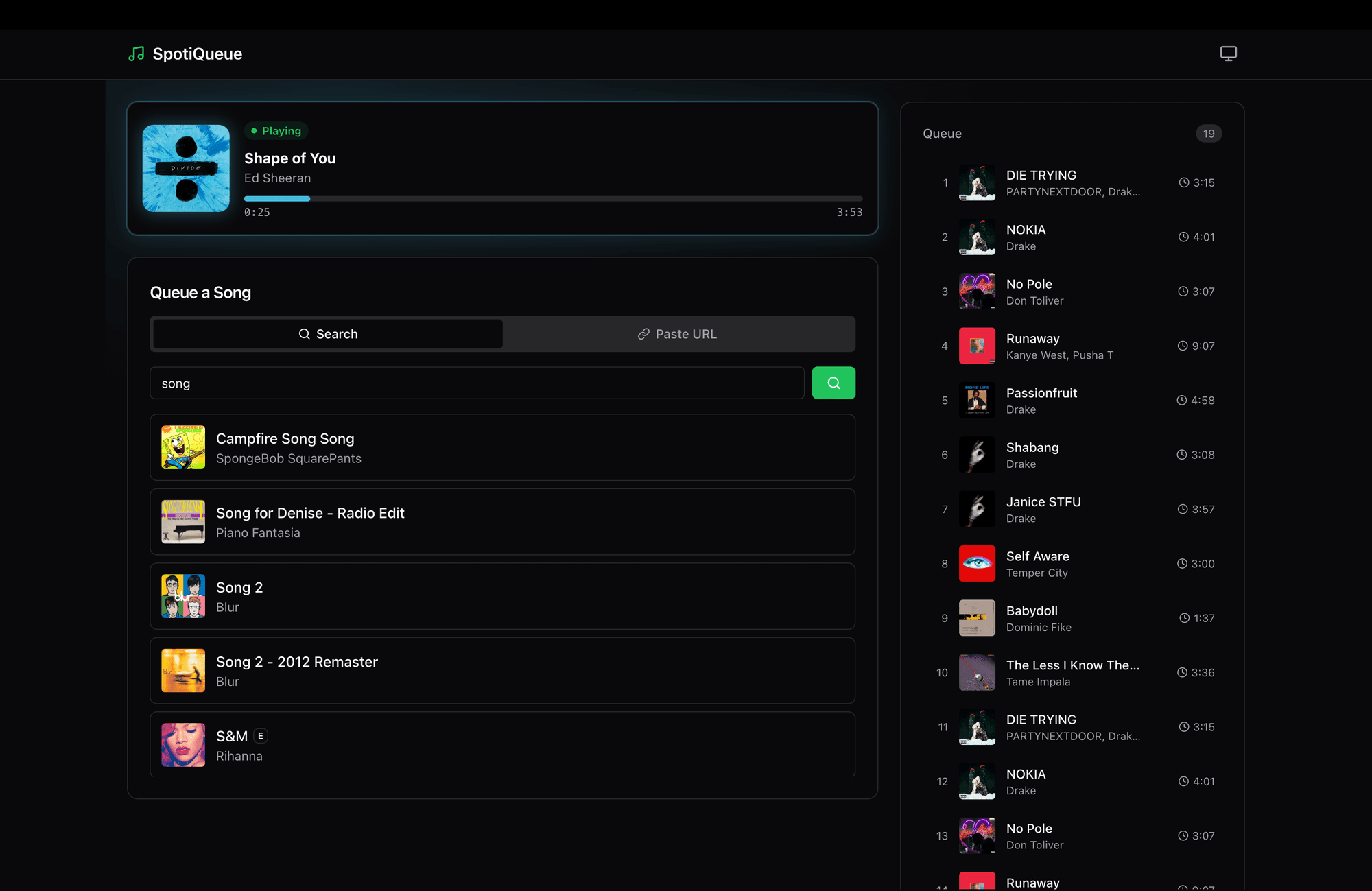Screen dimensions: 1372x891
Task: Click the Self Aware red eye album cover
Action: pyautogui.click(x=977, y=564)
